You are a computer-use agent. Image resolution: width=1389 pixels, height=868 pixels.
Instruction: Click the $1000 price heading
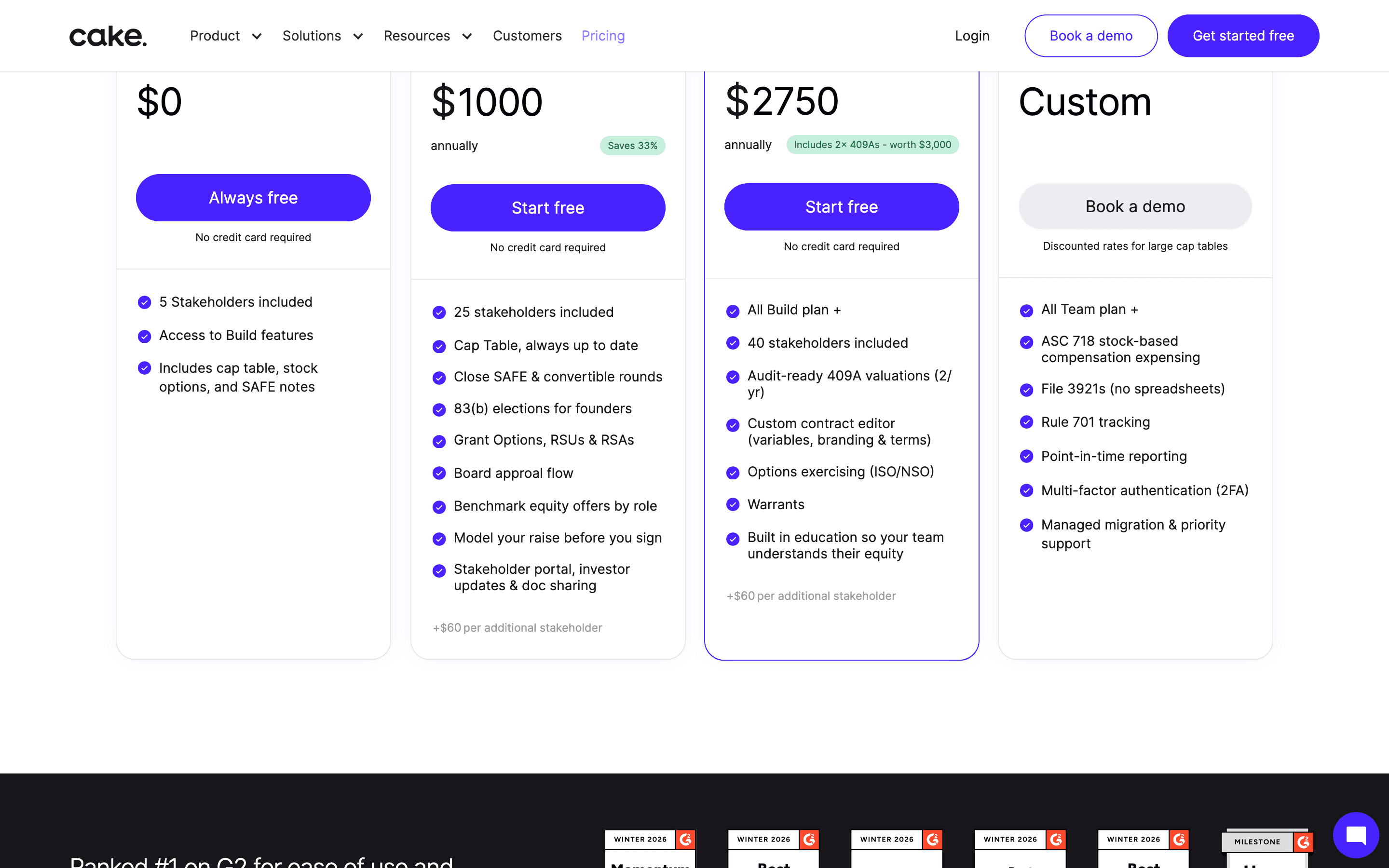click(x=487, y=102)
